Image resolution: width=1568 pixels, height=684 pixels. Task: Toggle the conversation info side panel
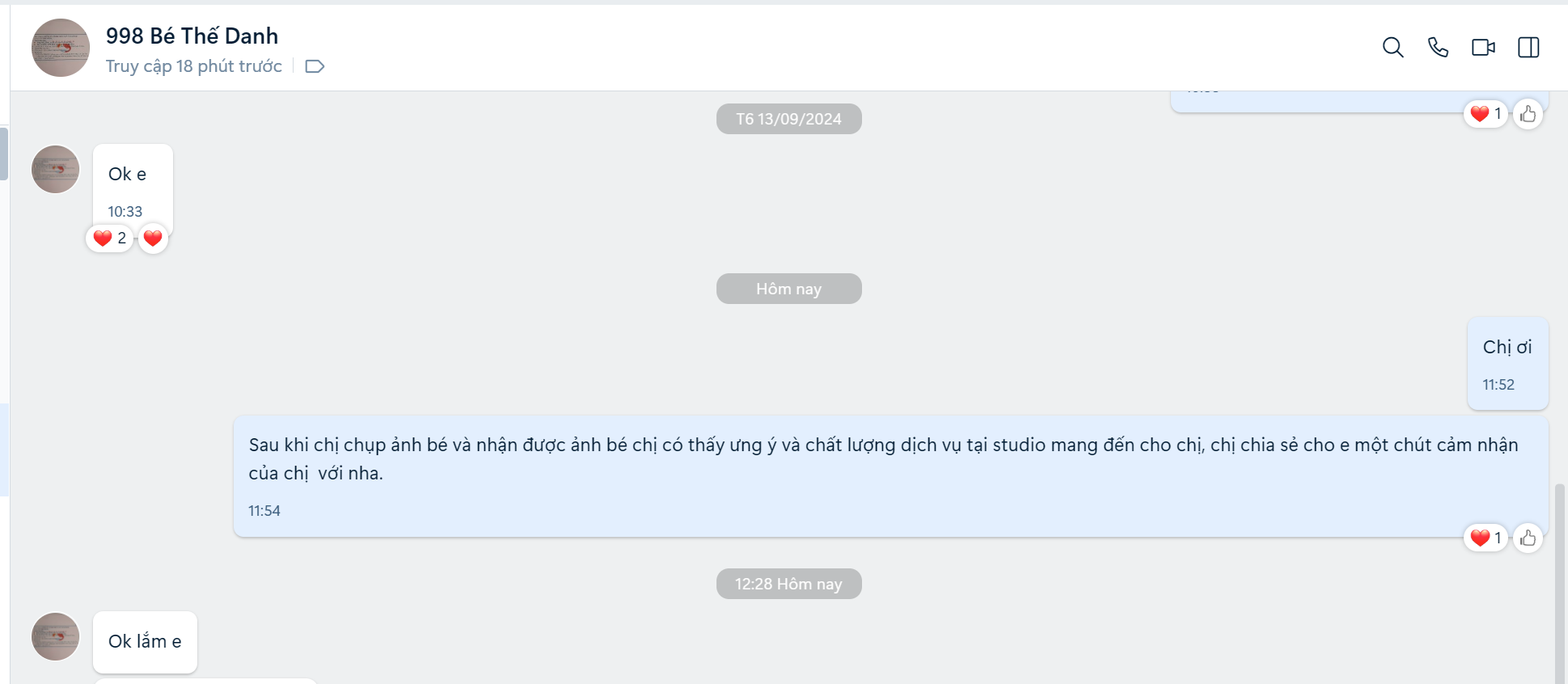click(x=1528, y=48)
